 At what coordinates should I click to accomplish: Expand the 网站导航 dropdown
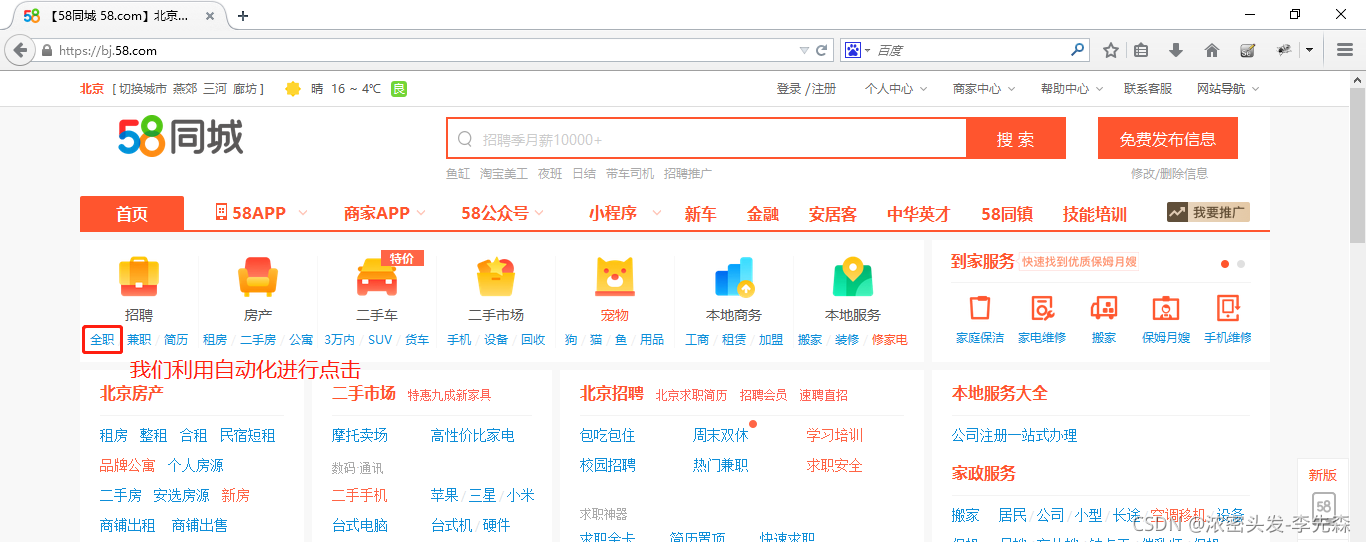pos(1228,89)
